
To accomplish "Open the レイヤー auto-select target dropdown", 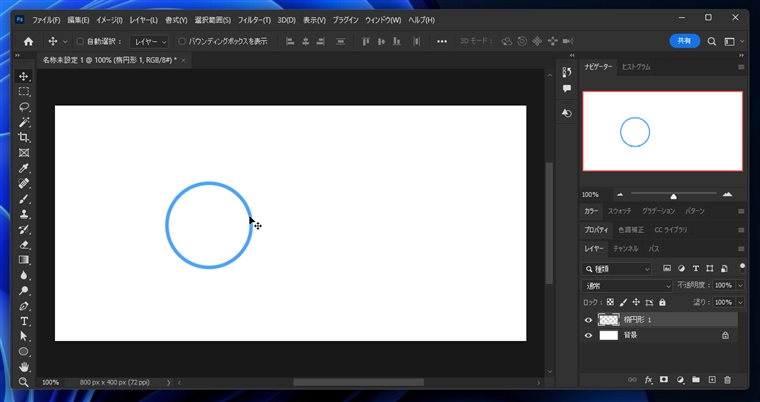I will 150,42.
